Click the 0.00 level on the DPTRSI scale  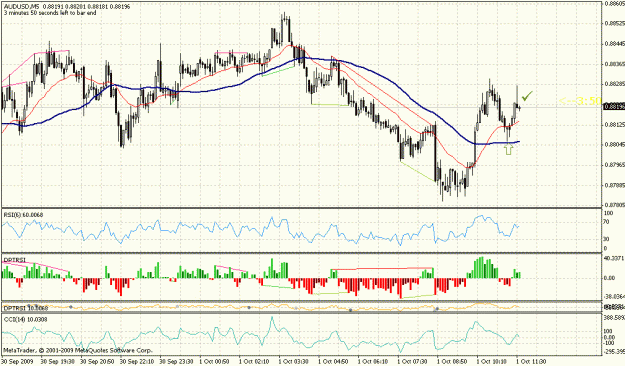pos(610,278)
